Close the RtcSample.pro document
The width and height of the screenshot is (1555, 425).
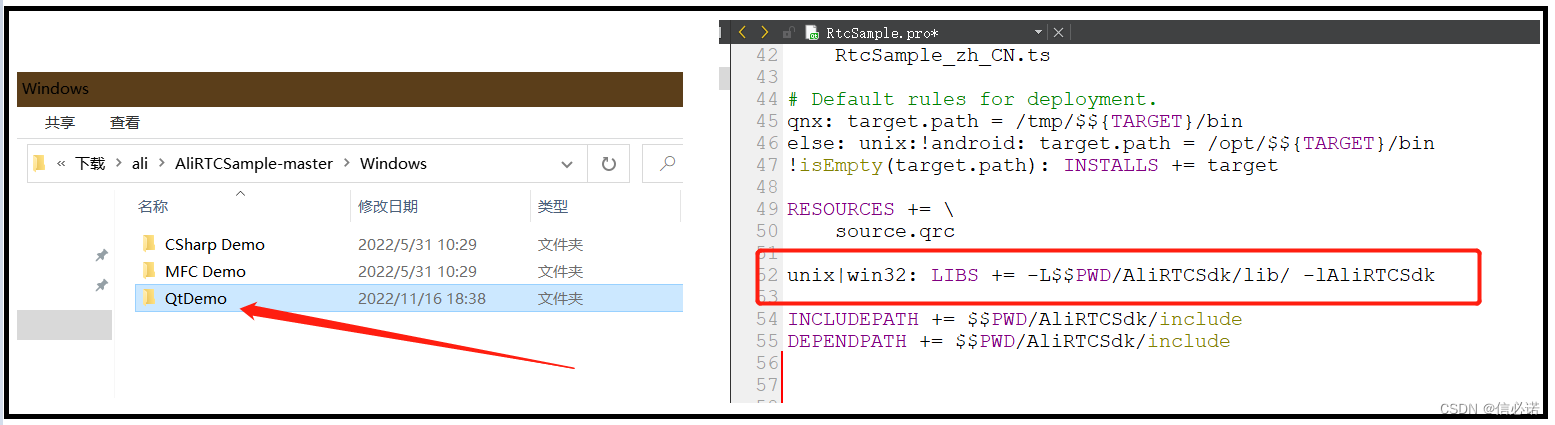pos(1058,32)
